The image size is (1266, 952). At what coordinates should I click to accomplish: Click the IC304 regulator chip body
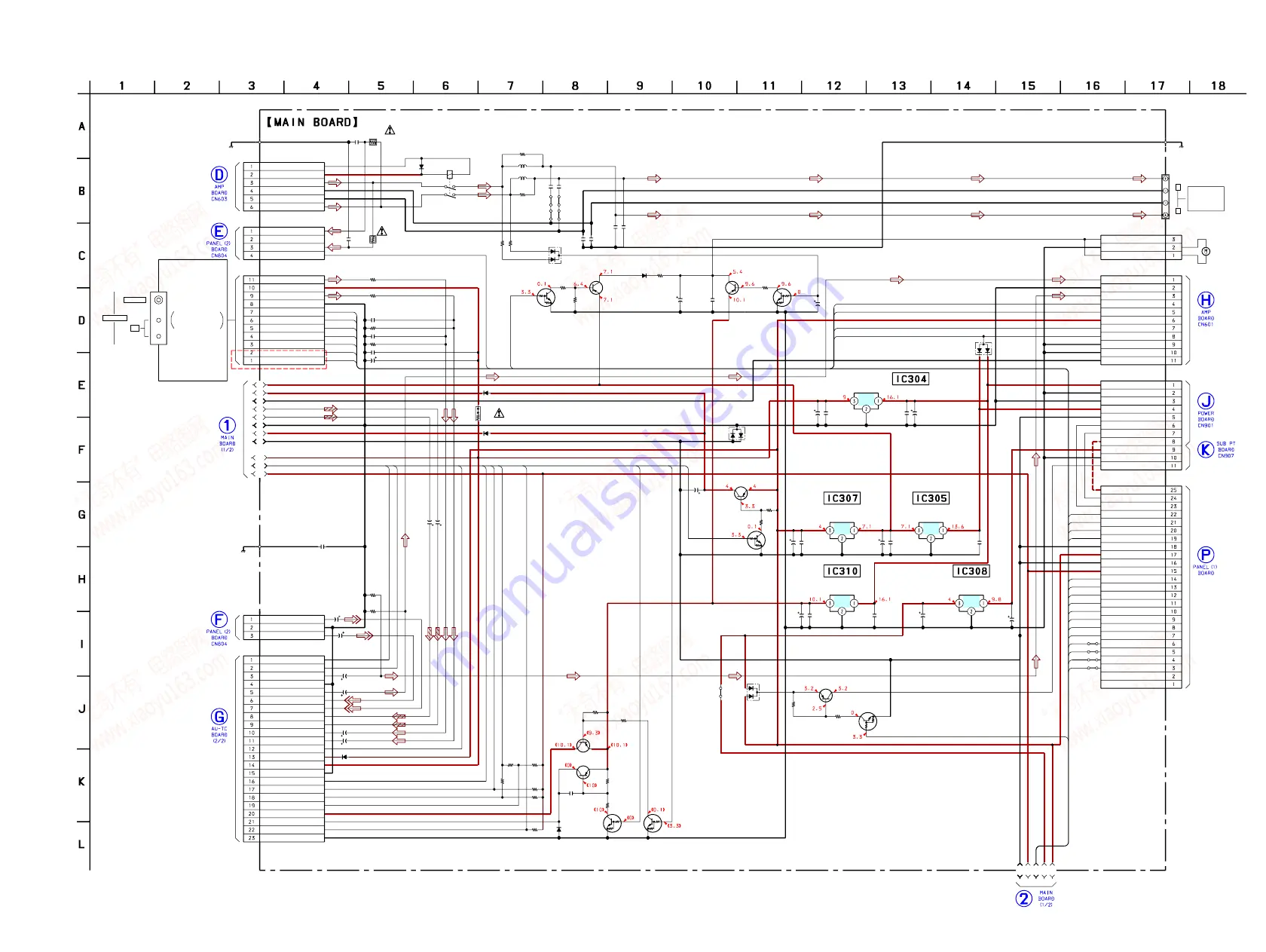click(x=867, y=400)
